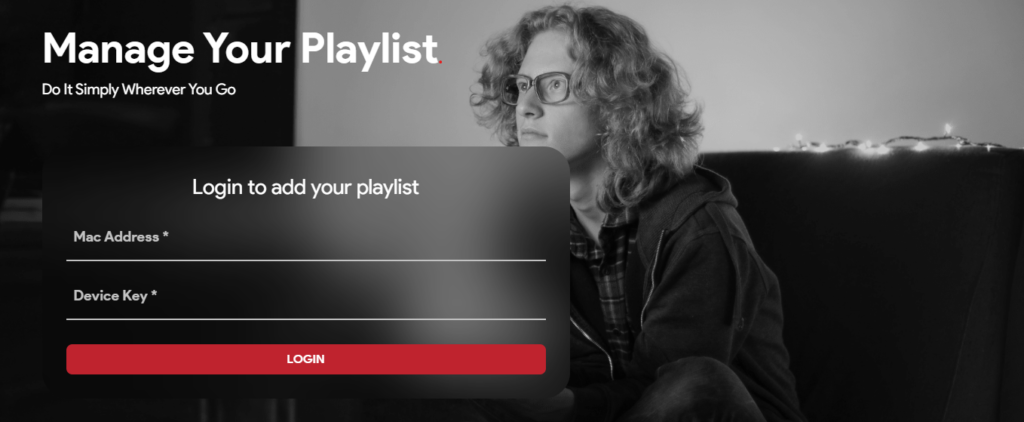Click the 'Manage Your Playlist' heading
The width and height of the screenshot is (1024, 422).
click(x=240, y=49)
